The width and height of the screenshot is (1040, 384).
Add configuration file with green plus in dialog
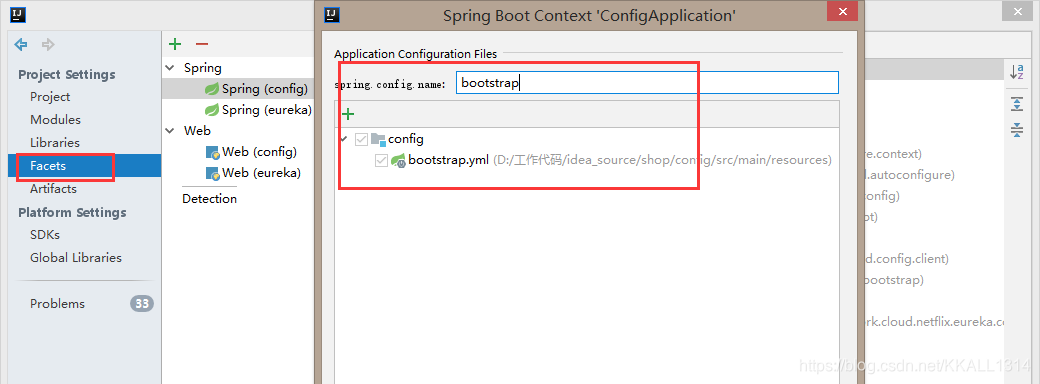[348, 114]
